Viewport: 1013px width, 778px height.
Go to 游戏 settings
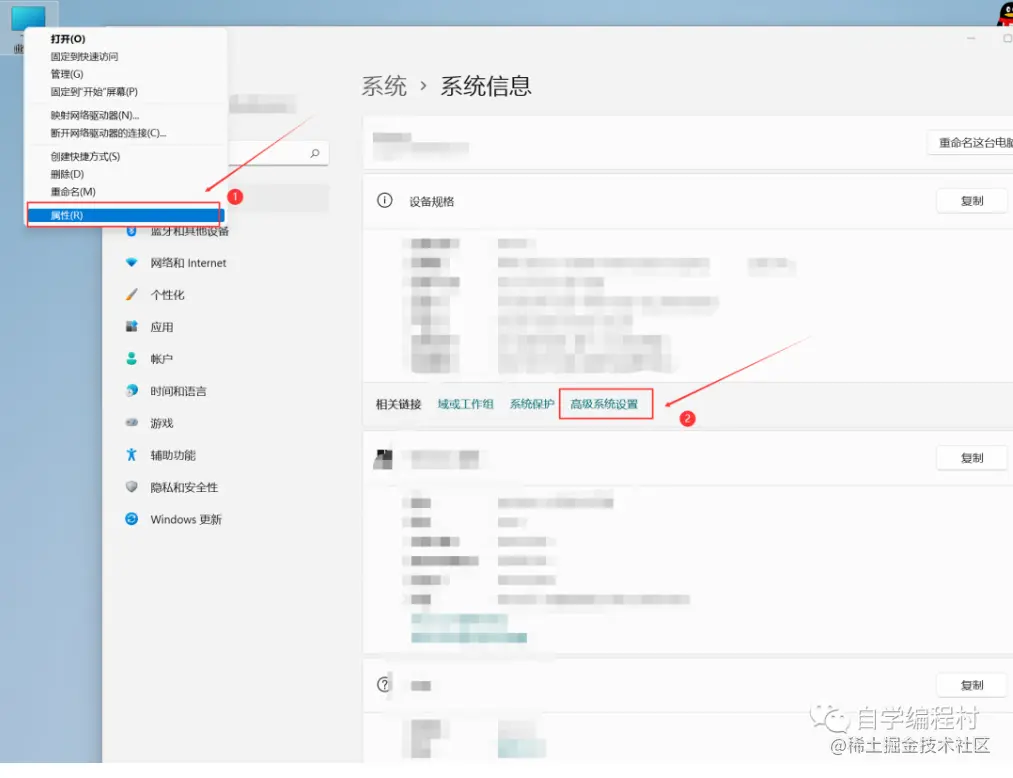(162, 423)
